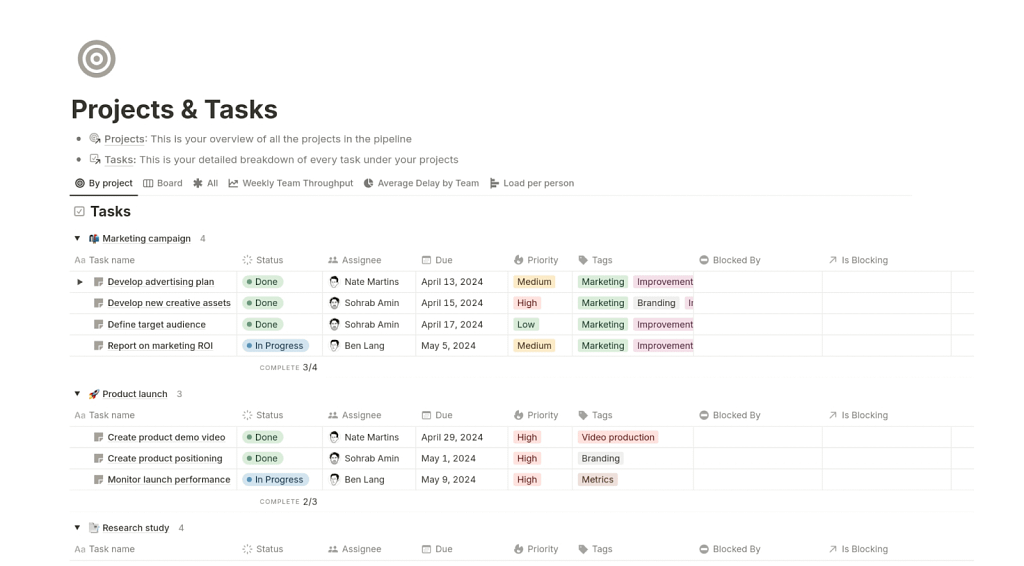This screenshot has height=566, width=1024.
Task: Click page icon of Develop new creative assets
Action: (x=99, y=303)
